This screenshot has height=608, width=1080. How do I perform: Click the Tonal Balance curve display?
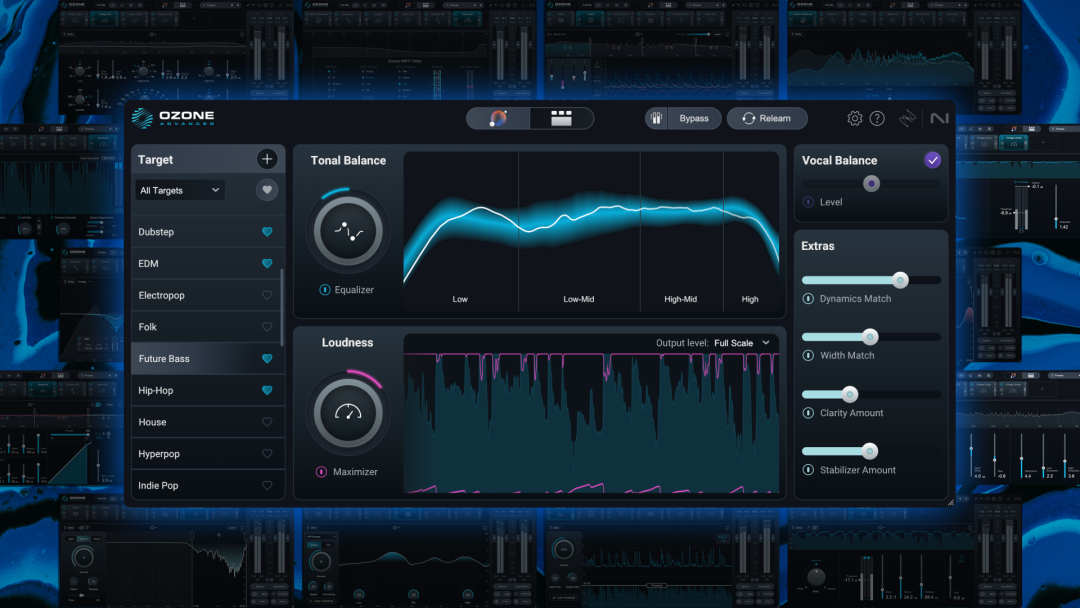(591, 231)
